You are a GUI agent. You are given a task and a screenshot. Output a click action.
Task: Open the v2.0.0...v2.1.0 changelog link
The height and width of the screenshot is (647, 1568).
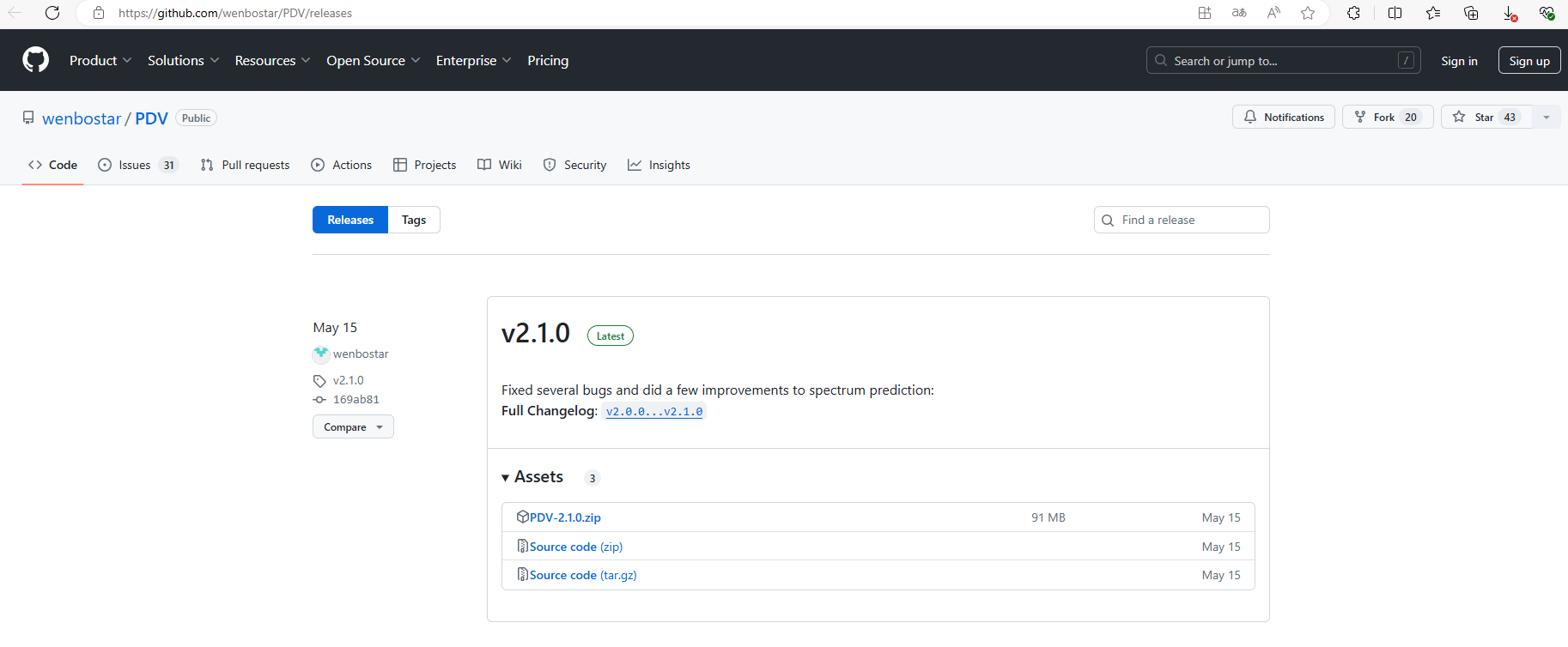654,412
